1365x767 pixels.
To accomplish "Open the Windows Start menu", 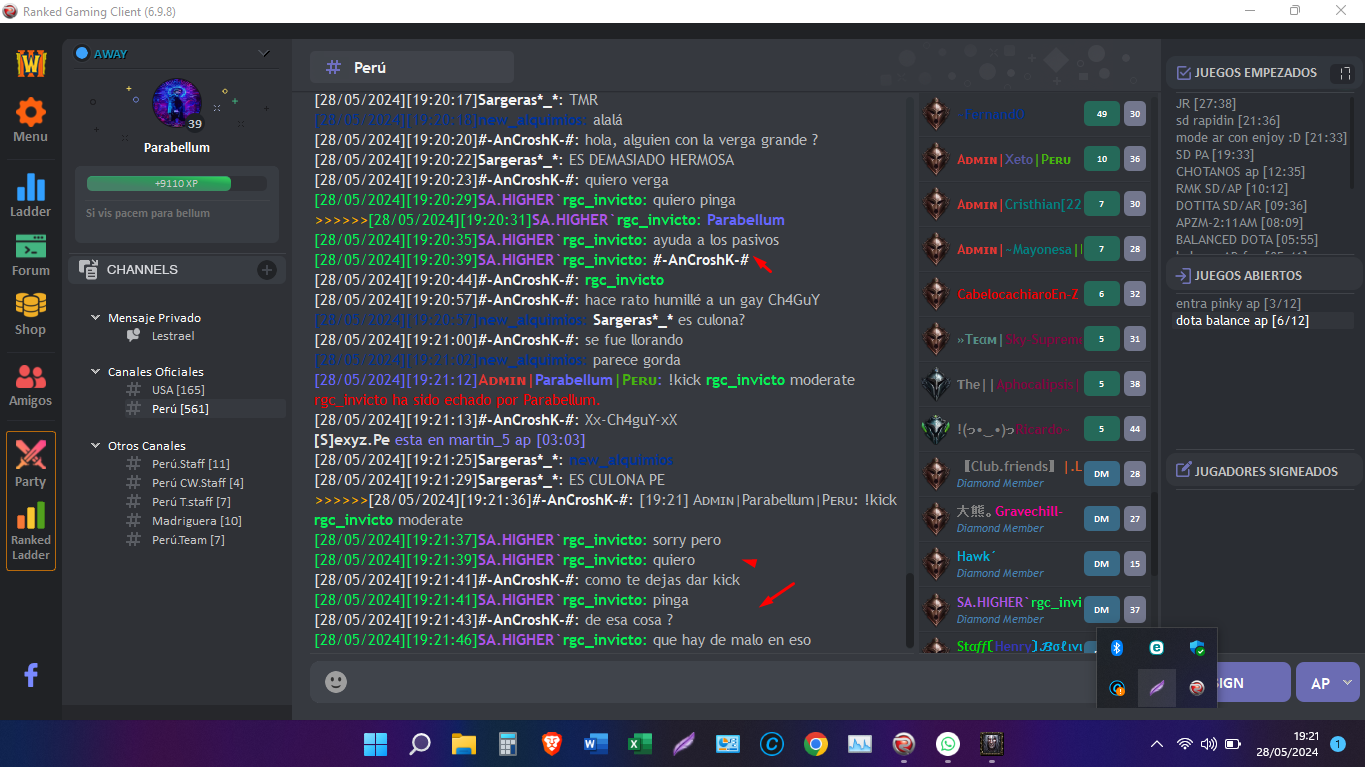I will [376, 744].
